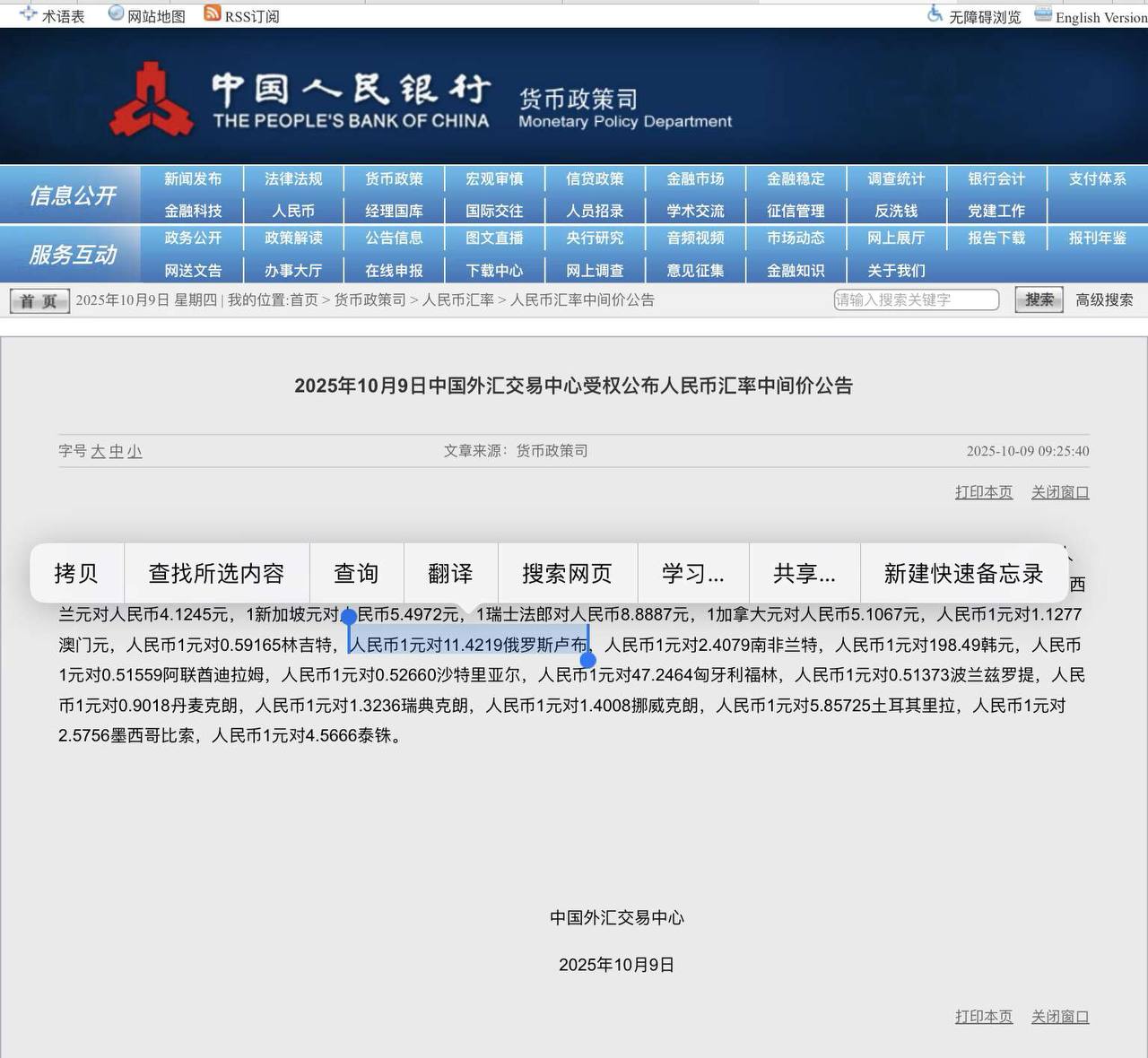Select 搜索网页 from the popup menu
1148x1058 pixels.
(567, 574)
